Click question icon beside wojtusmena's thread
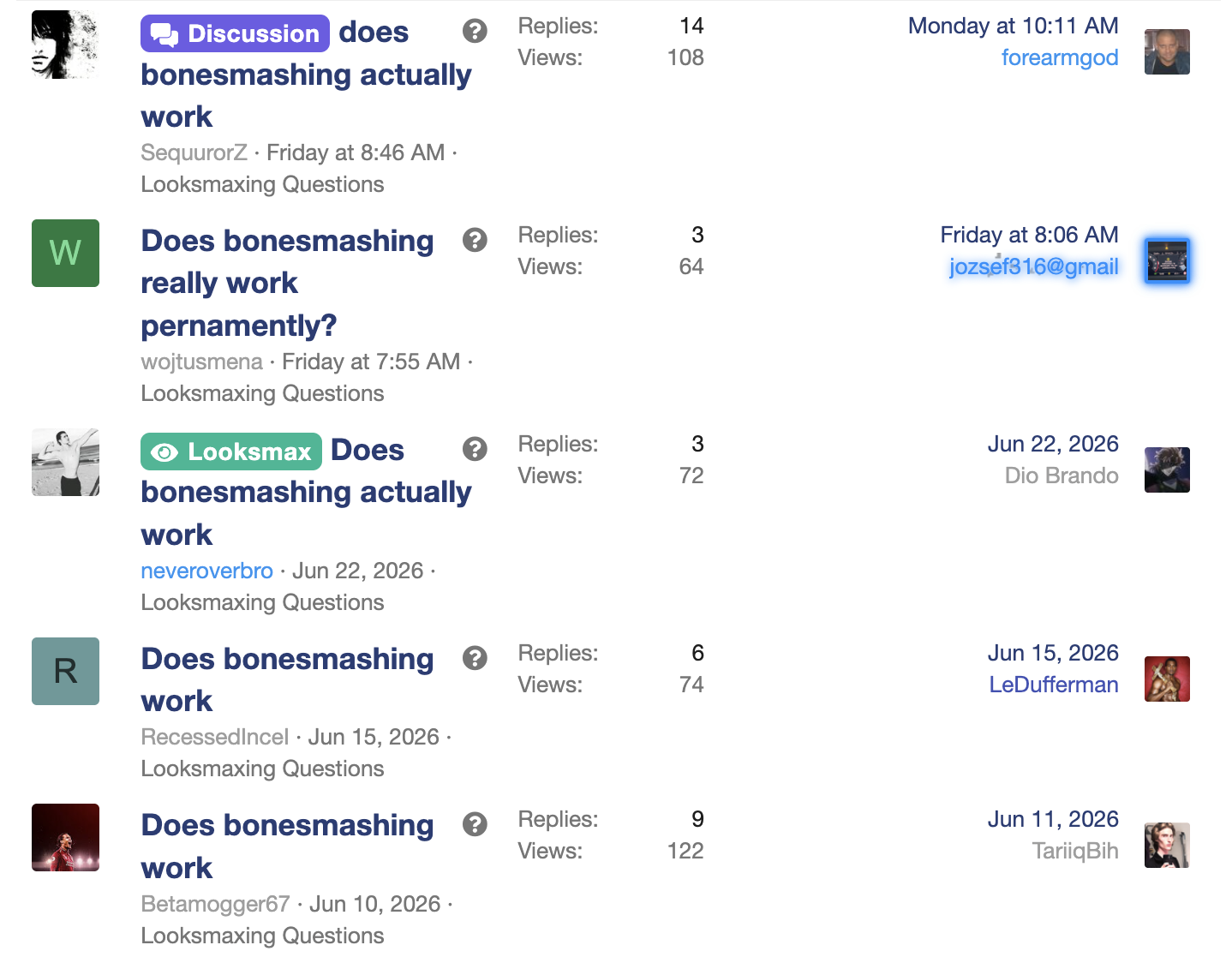 [x=475, y=240]
